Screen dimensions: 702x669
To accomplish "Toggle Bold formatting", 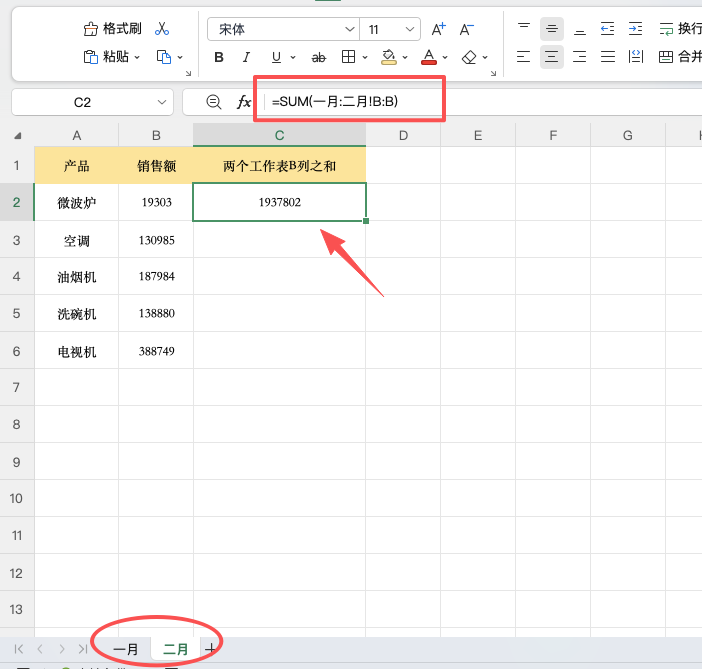I will point(219,57).
